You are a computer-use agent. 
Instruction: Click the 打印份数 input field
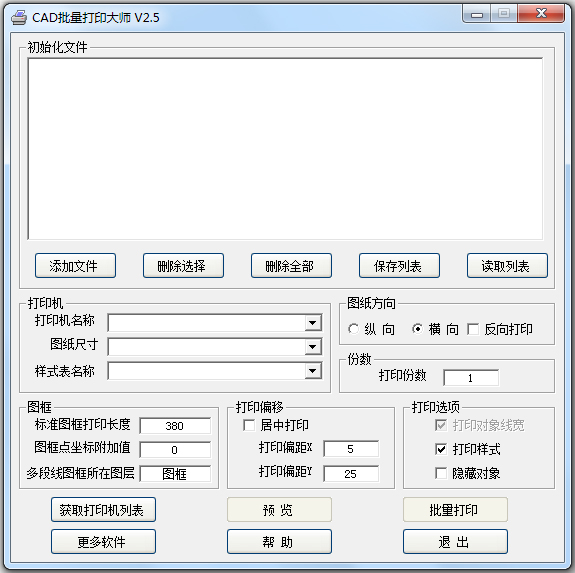(x=471, y=378)
